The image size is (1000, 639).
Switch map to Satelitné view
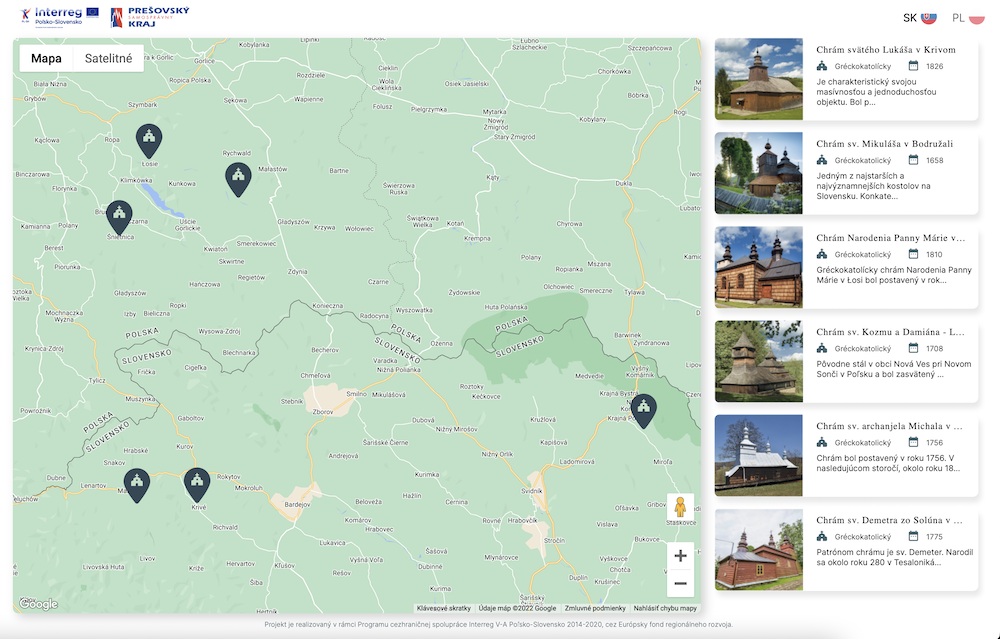(108, 58)
